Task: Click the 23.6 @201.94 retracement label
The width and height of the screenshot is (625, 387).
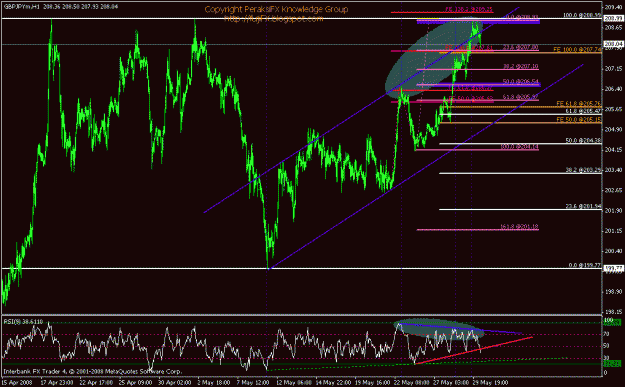Action: coord(583,206)
